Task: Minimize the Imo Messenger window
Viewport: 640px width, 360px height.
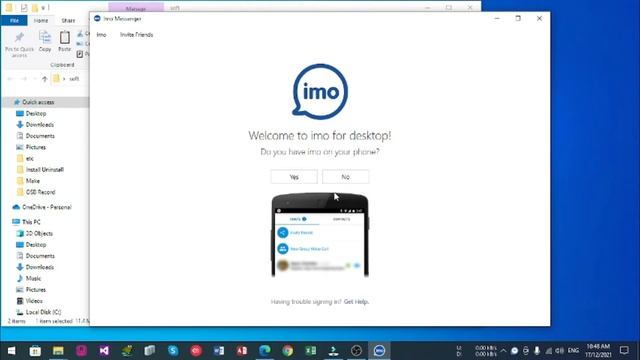Action: tap(497, 18)
